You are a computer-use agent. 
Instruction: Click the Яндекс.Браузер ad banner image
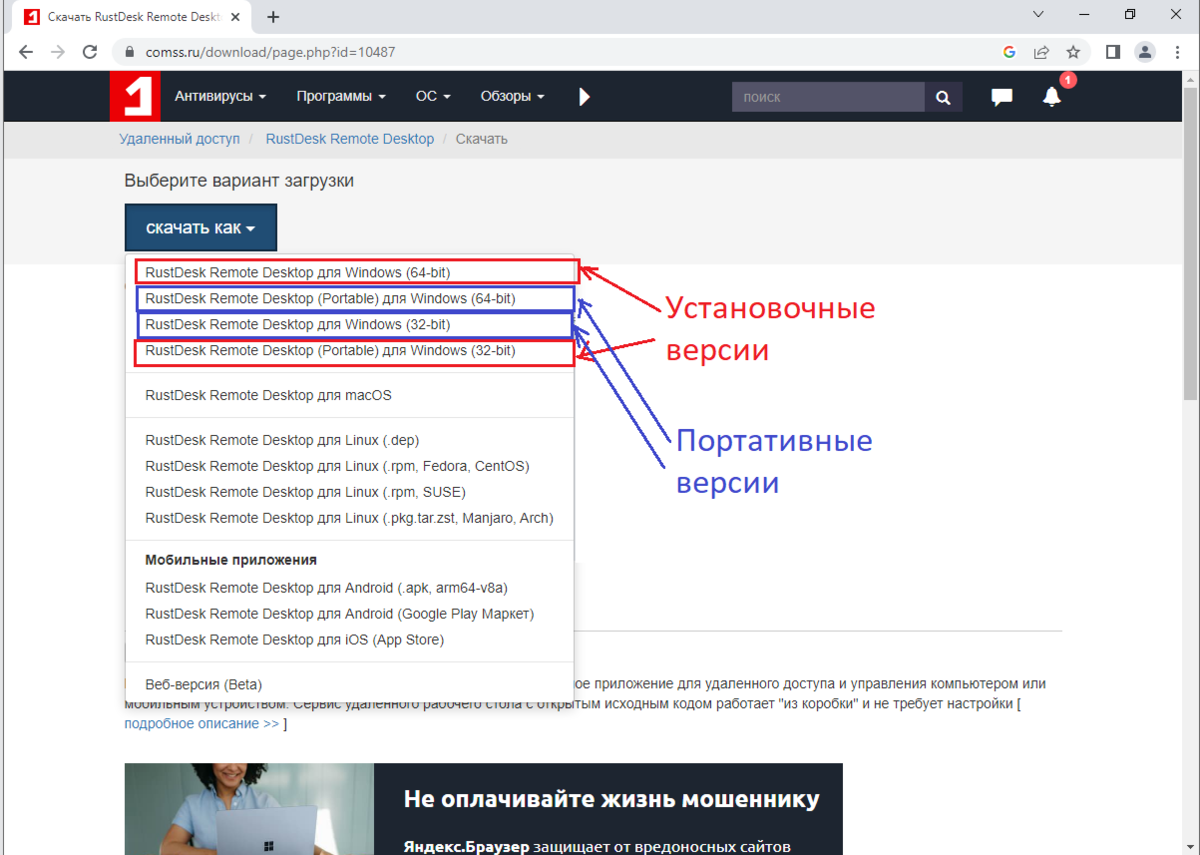pos(249,809)
